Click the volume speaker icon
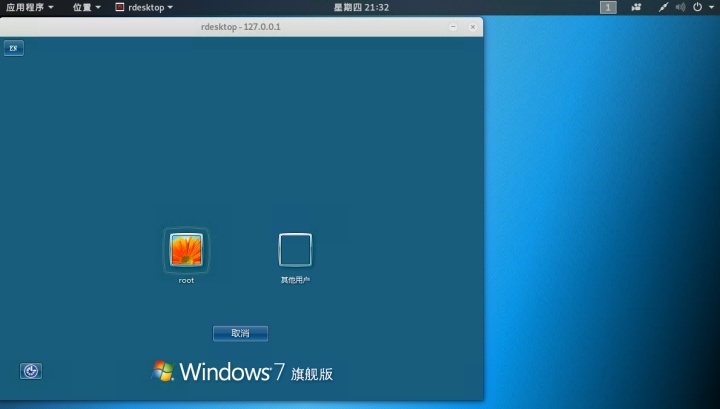720x409 pixels. pos(681,7)
